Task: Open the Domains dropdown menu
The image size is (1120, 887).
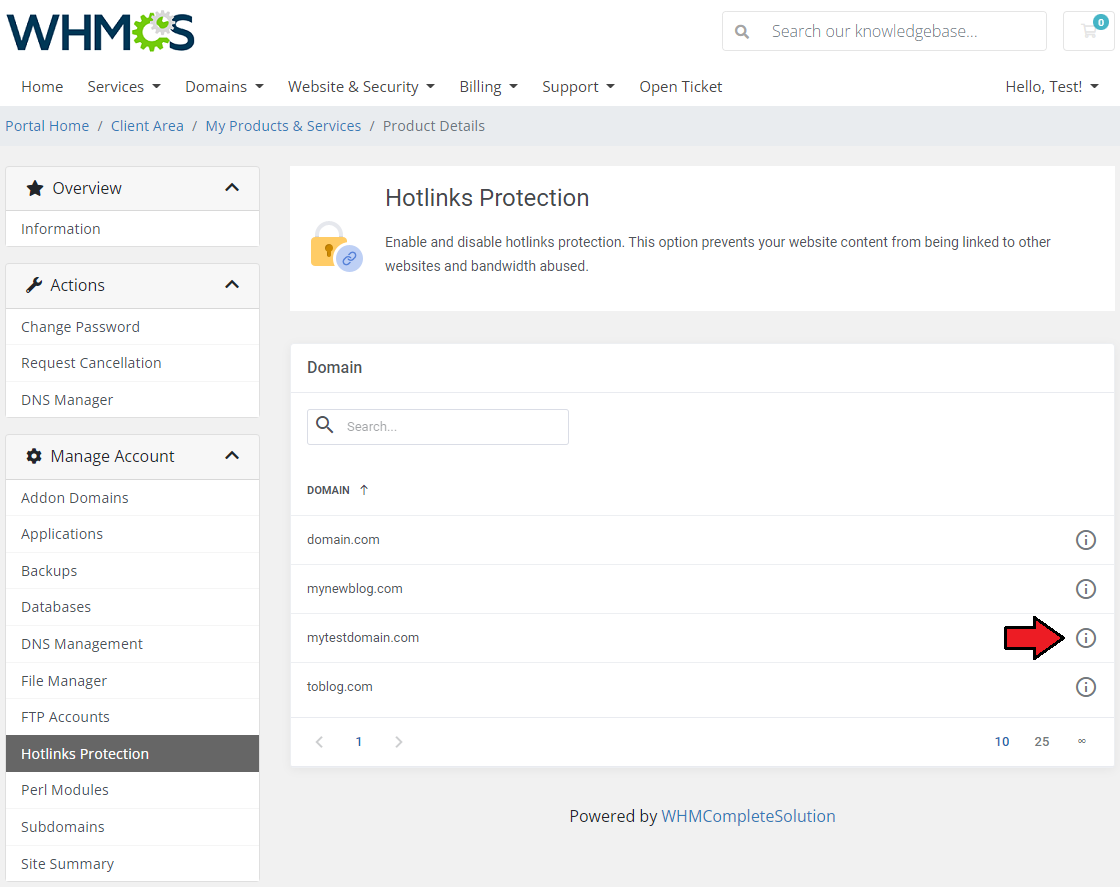Action: (x=224, y=86)
